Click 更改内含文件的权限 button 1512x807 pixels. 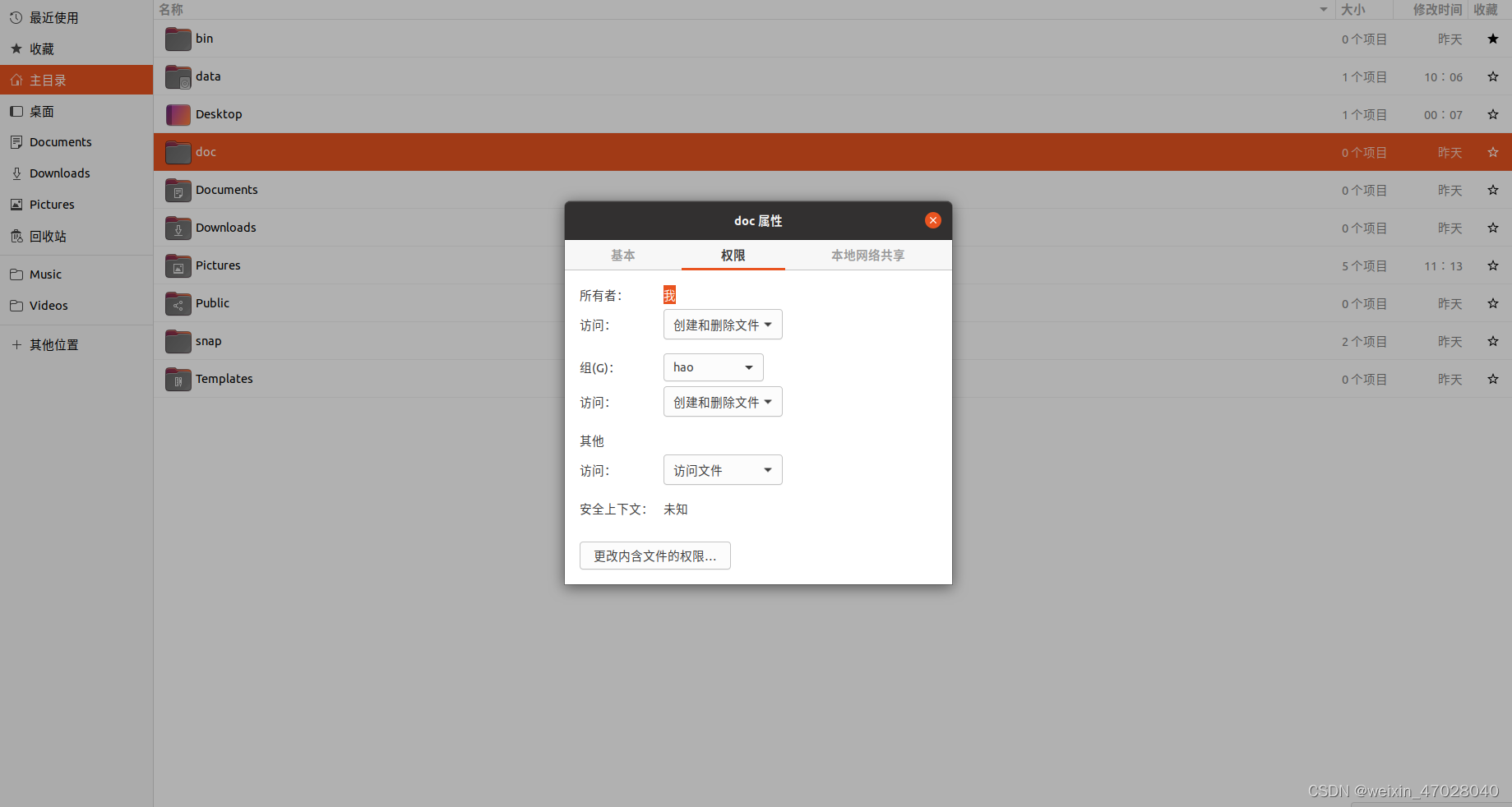coord(655,556)
